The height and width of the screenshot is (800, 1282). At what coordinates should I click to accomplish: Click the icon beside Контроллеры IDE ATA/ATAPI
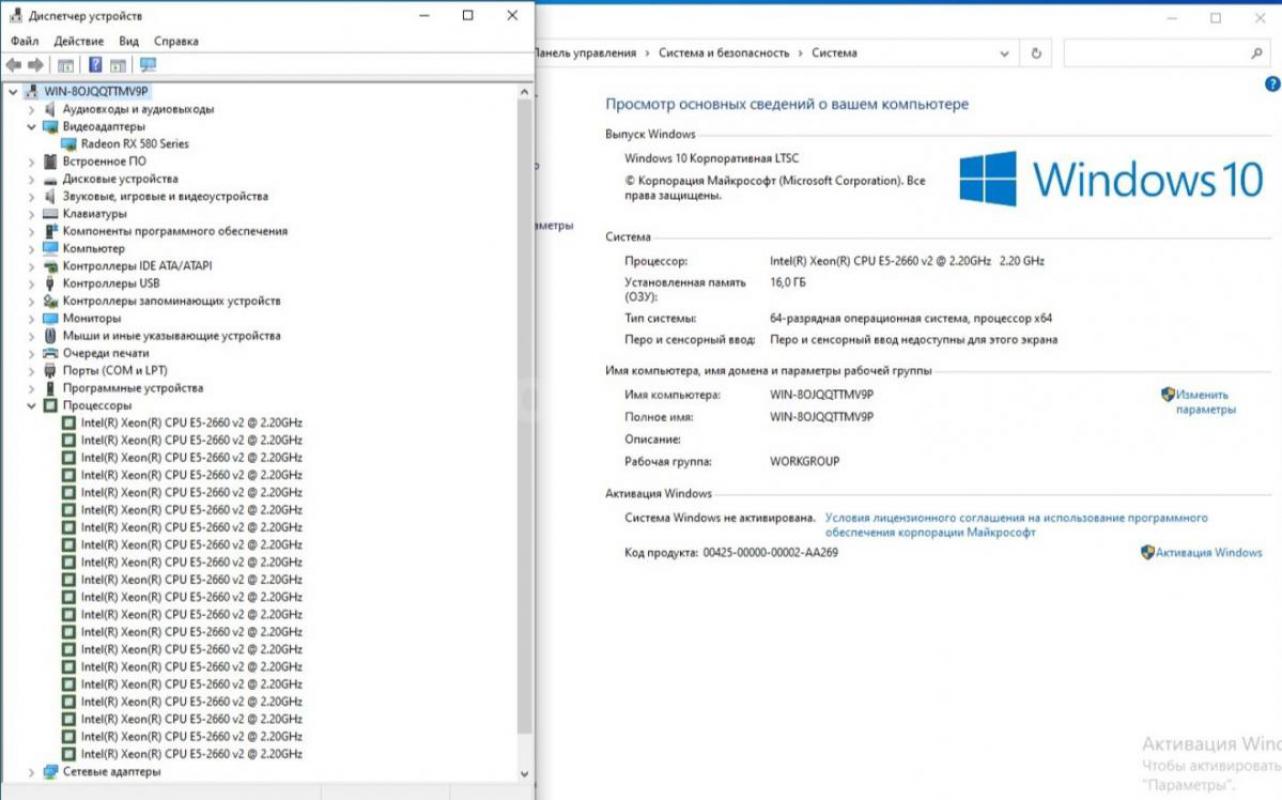pyautogui.click(x=51, y=266)
